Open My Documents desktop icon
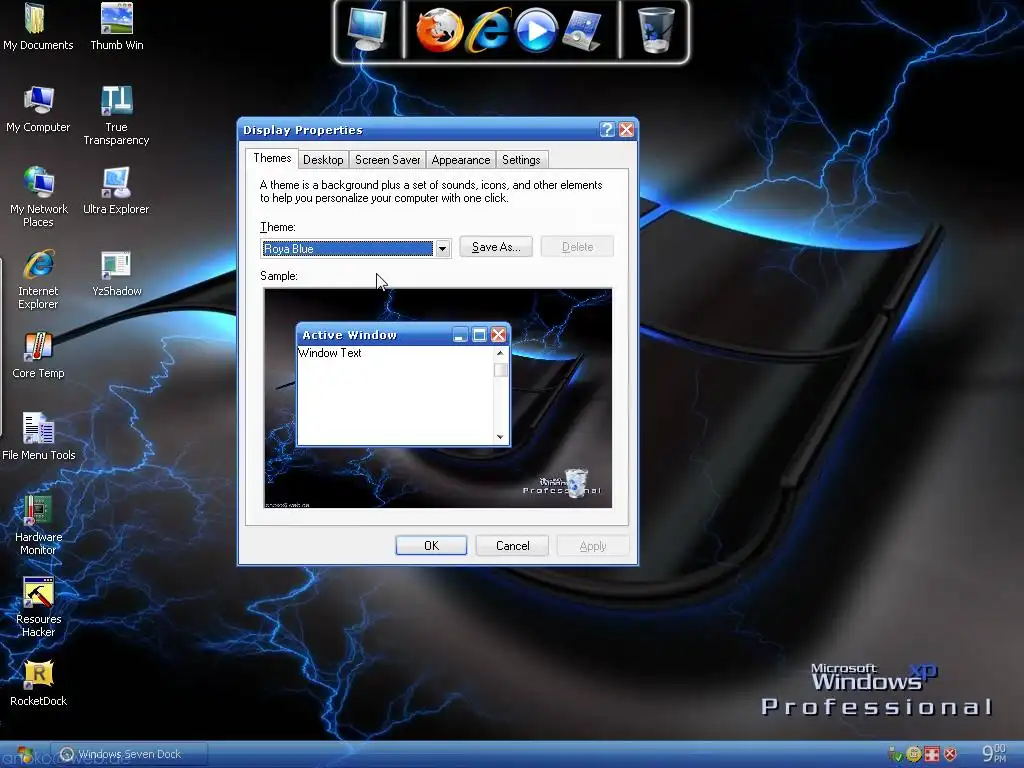The width and height of the screenshot is (1024, 768). click(x=38, y=26)
